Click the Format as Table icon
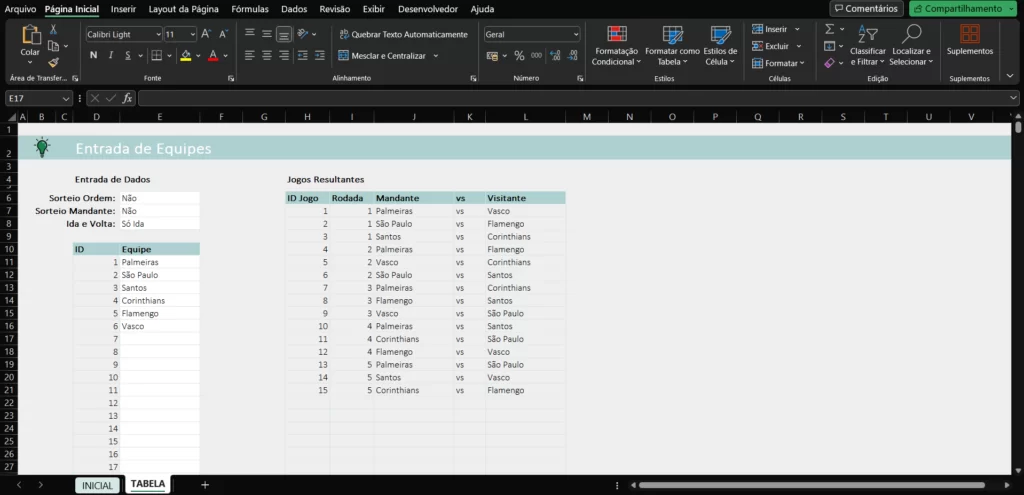Viewport: 1024px width, 495px height. coord(672,34)
